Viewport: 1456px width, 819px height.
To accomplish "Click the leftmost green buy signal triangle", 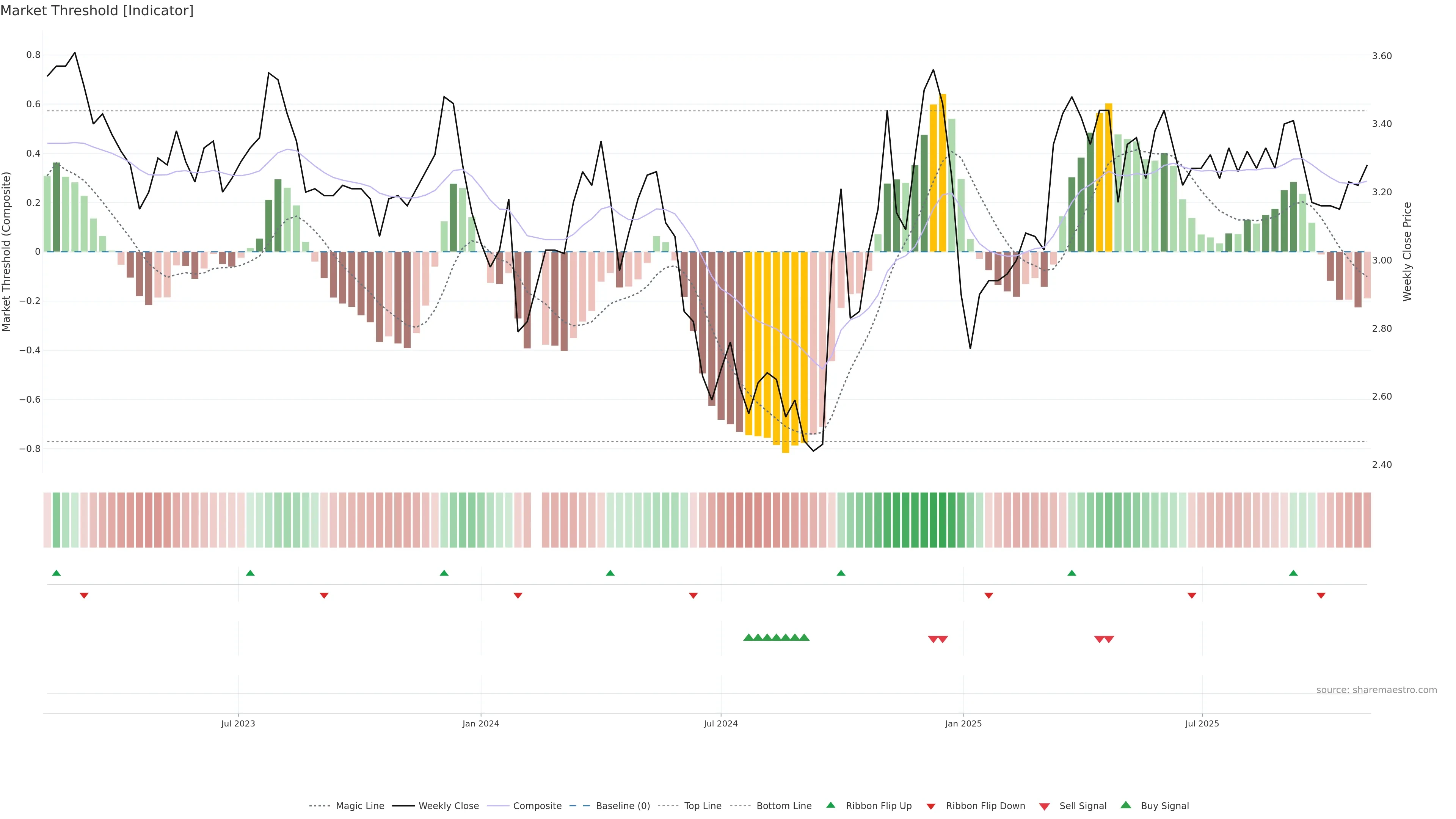I will coord(748,637).
